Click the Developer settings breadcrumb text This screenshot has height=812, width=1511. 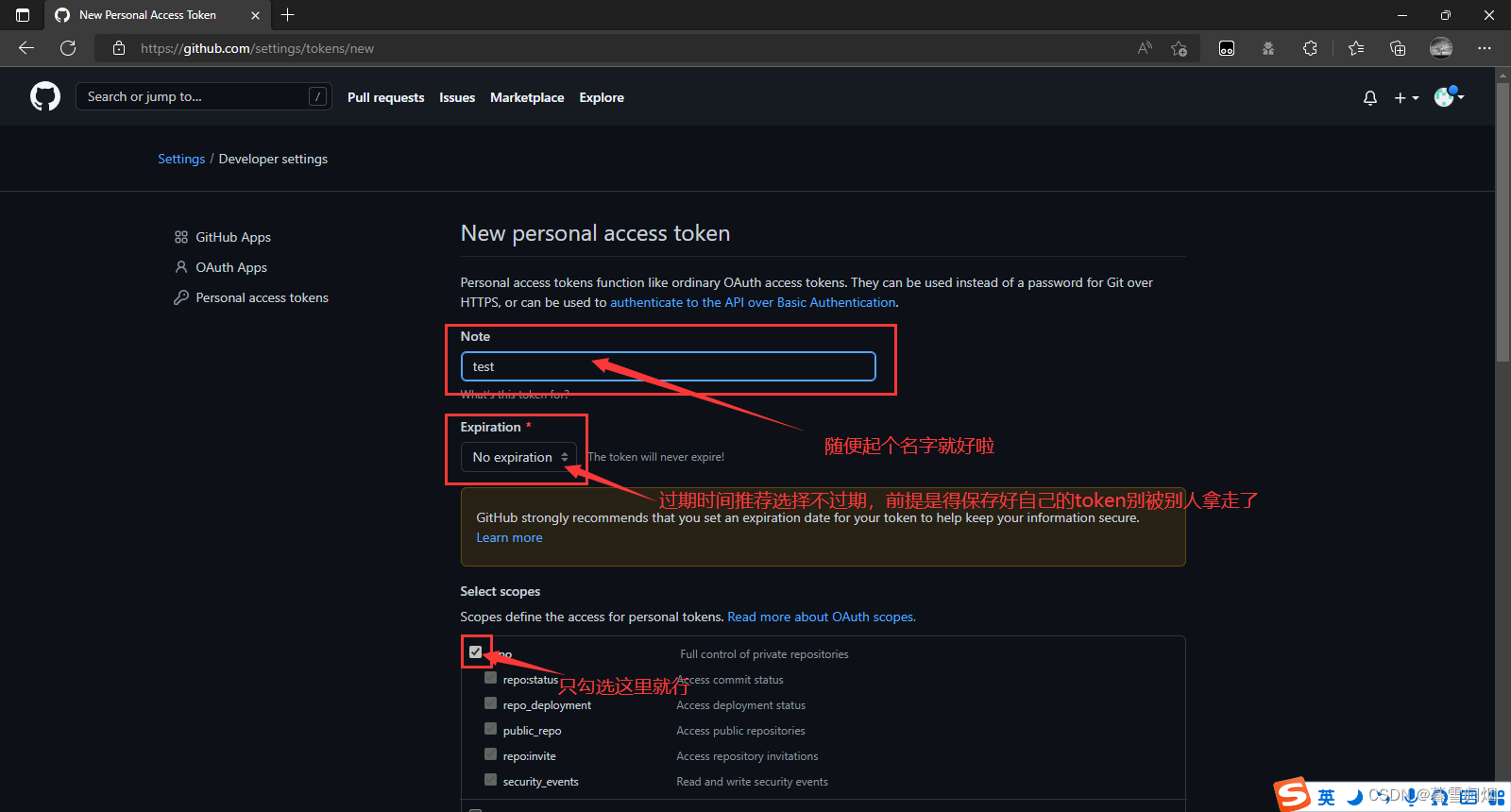[273, 159]
